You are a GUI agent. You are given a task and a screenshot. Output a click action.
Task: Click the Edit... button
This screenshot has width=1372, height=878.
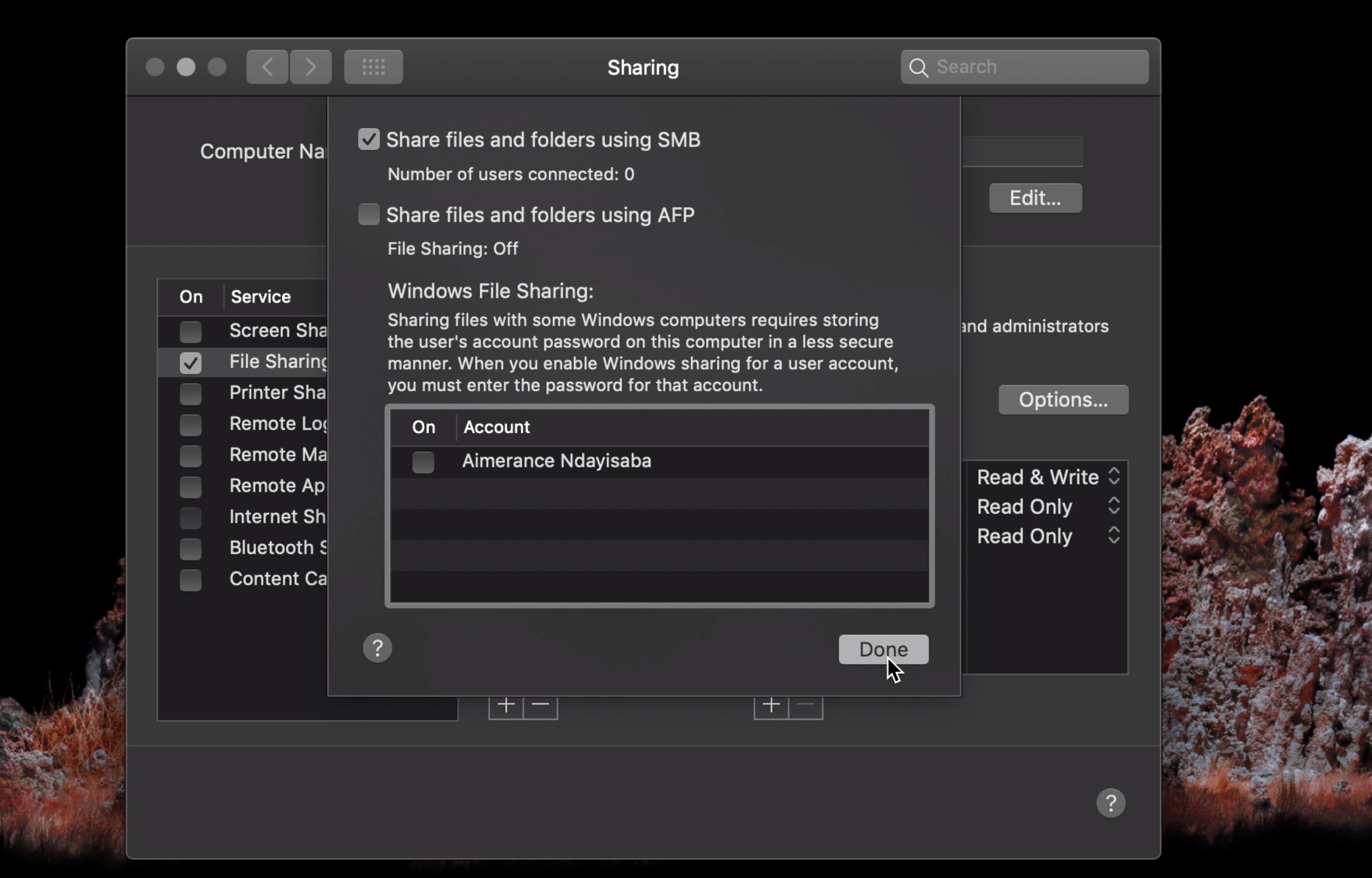(1035, 198)
